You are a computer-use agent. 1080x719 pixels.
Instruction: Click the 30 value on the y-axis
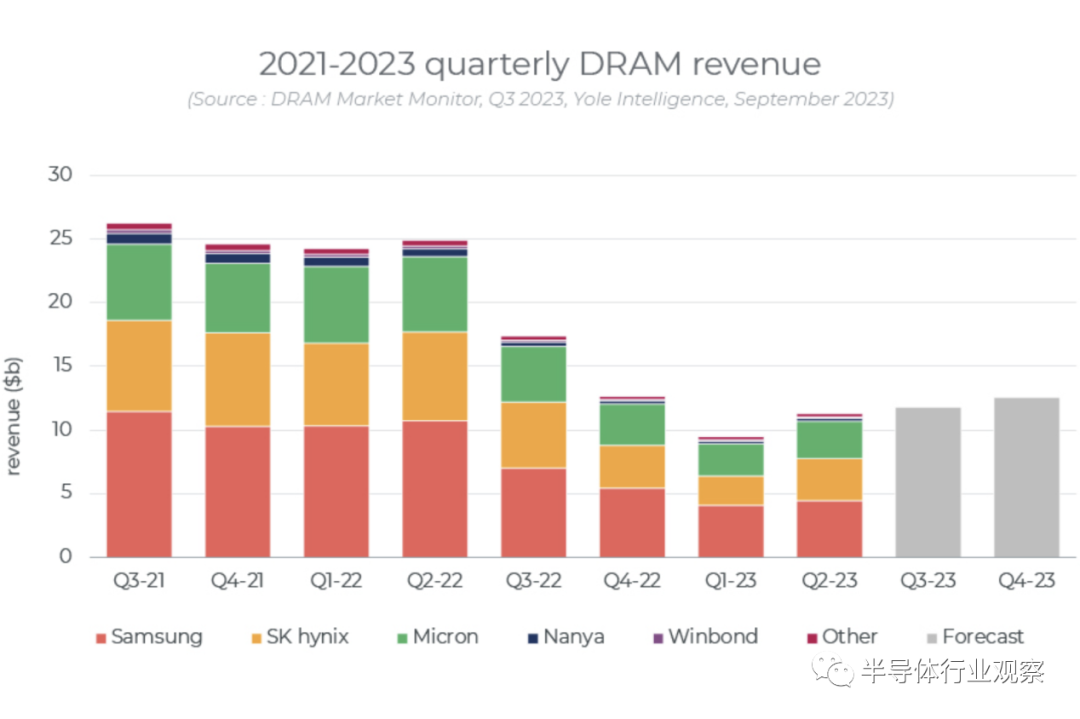(x=61, y=175)
